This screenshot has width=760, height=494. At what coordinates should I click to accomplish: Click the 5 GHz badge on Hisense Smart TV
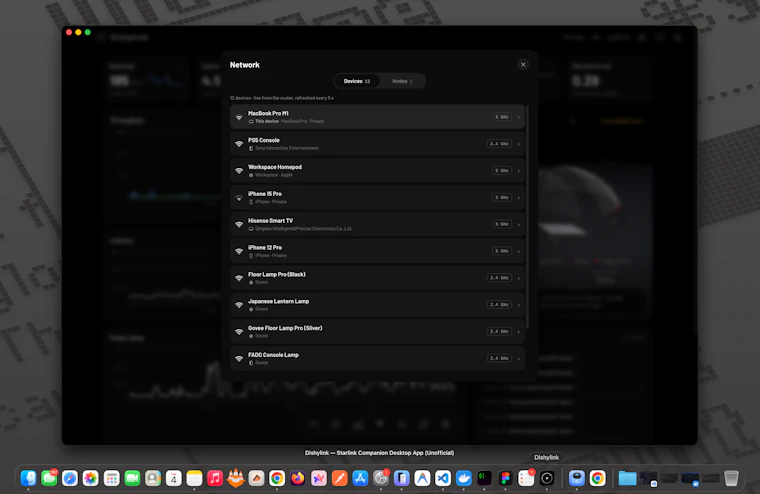(502, 224)
